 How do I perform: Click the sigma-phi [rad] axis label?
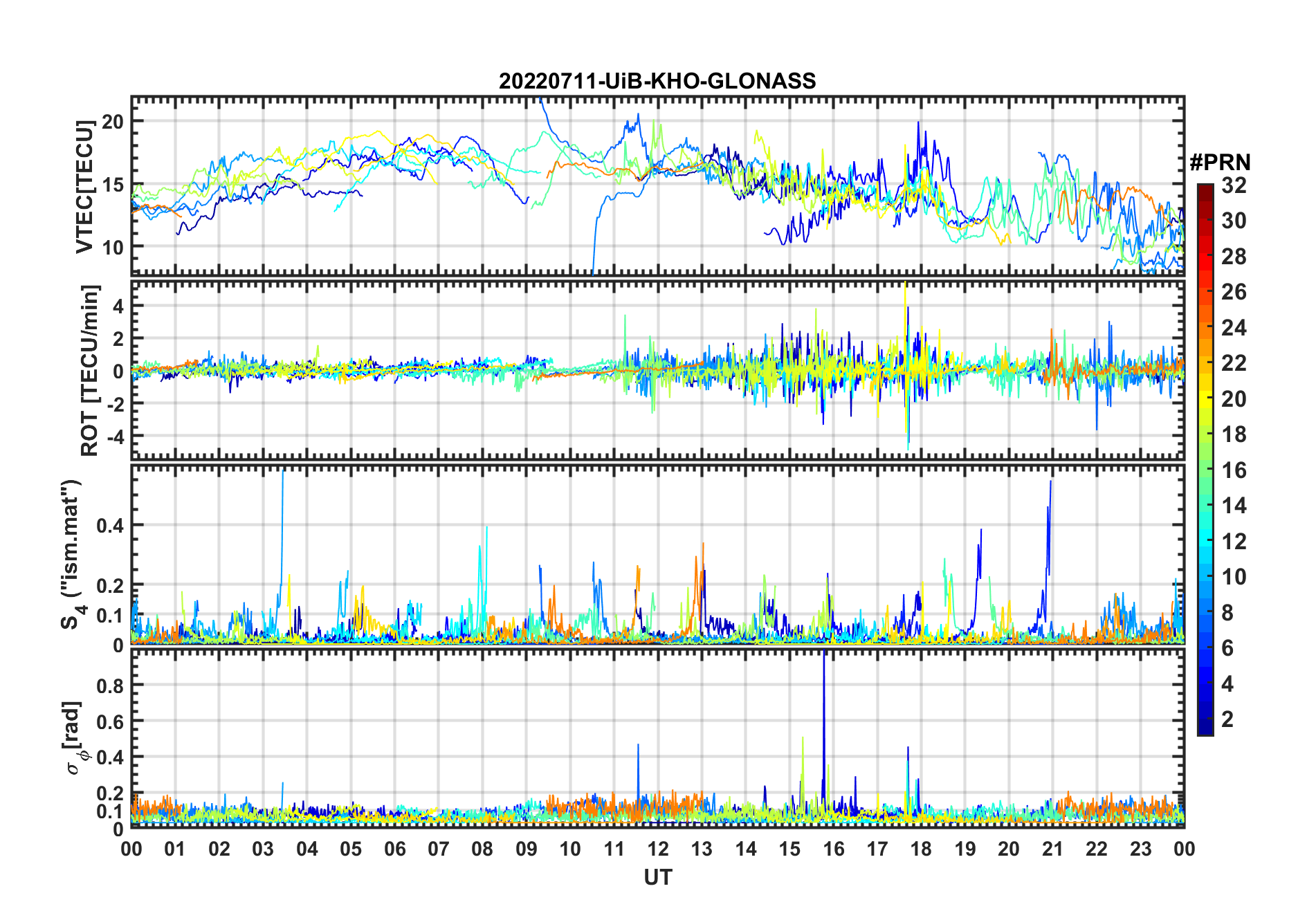(x=76, y=737)
